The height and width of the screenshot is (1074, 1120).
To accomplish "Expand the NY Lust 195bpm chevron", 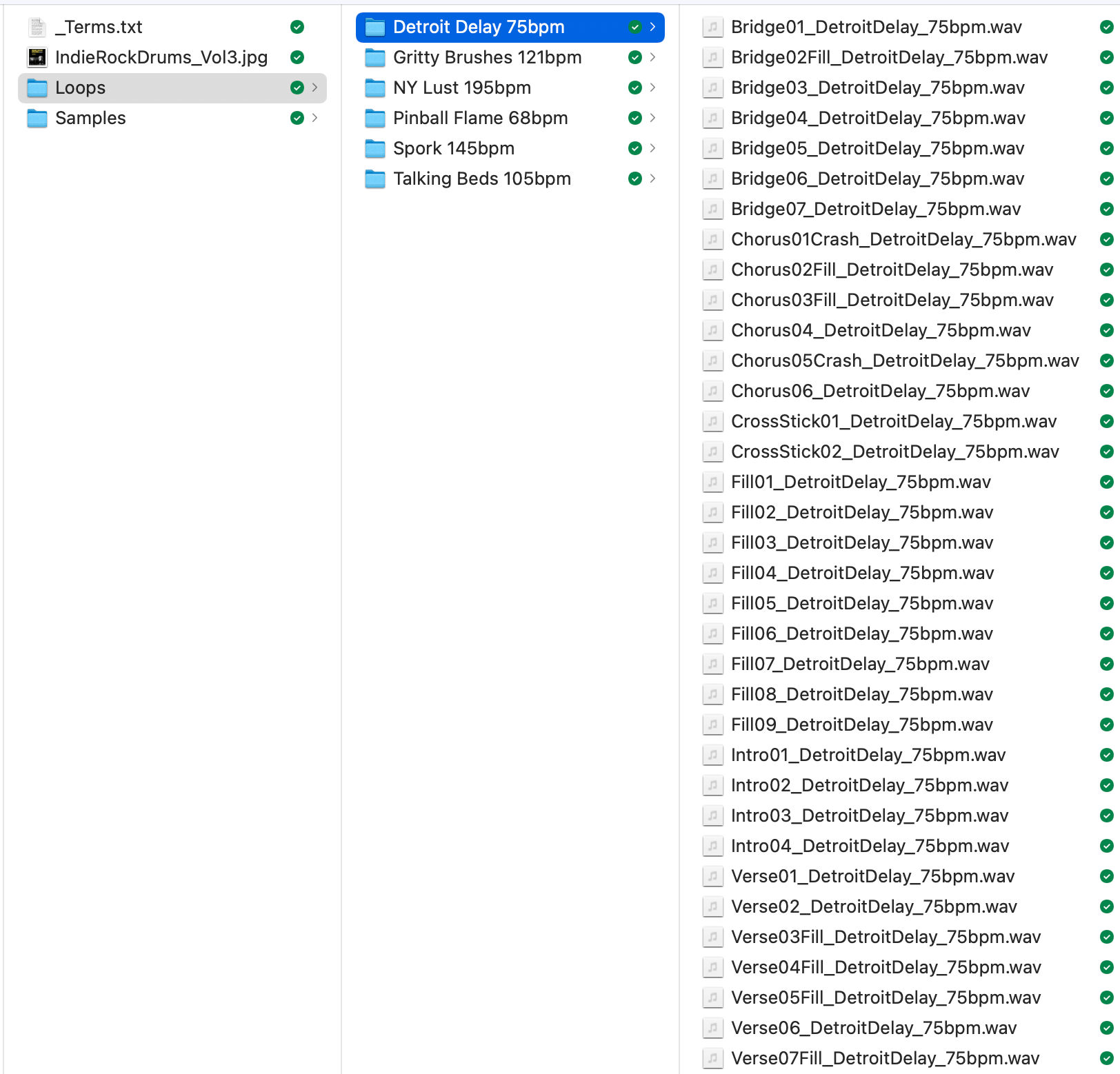I will [652, 88].
